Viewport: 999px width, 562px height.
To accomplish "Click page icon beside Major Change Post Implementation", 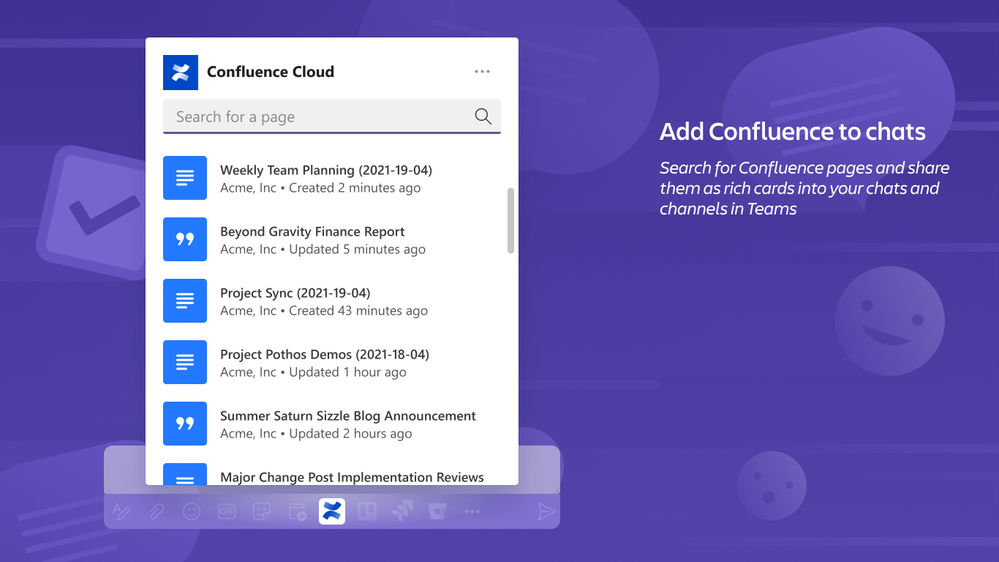I will 185,474.
